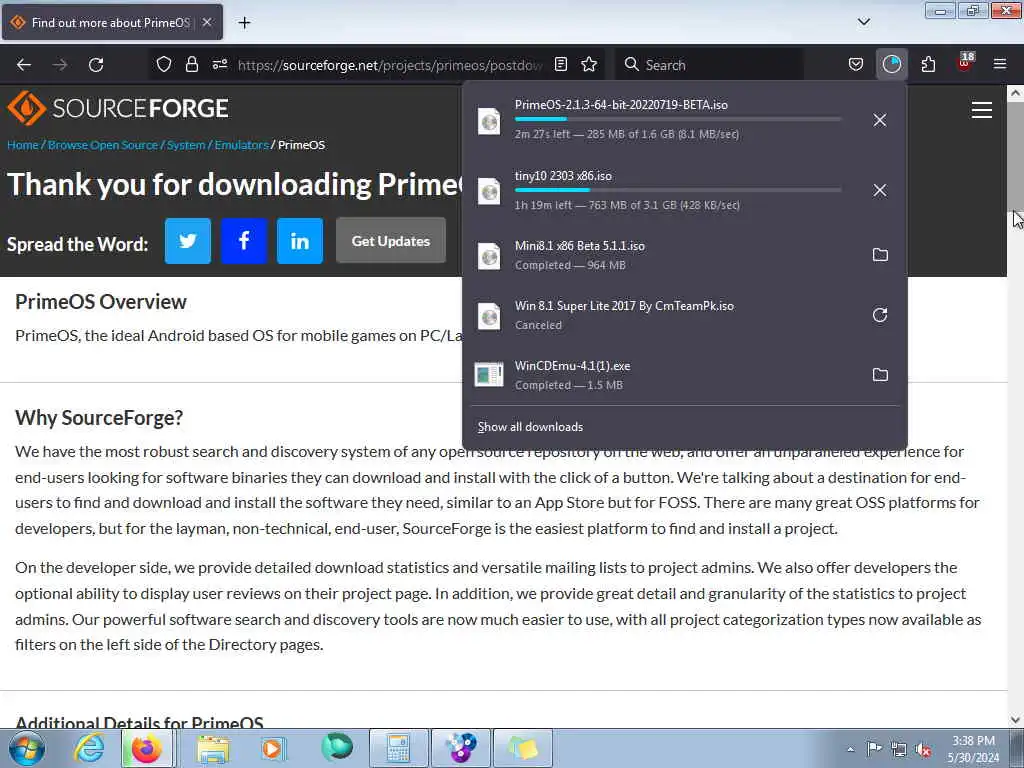Click the muted volume tray icon
The image size is (1024, 768).
pyautogui.click(x=923, y=750)
